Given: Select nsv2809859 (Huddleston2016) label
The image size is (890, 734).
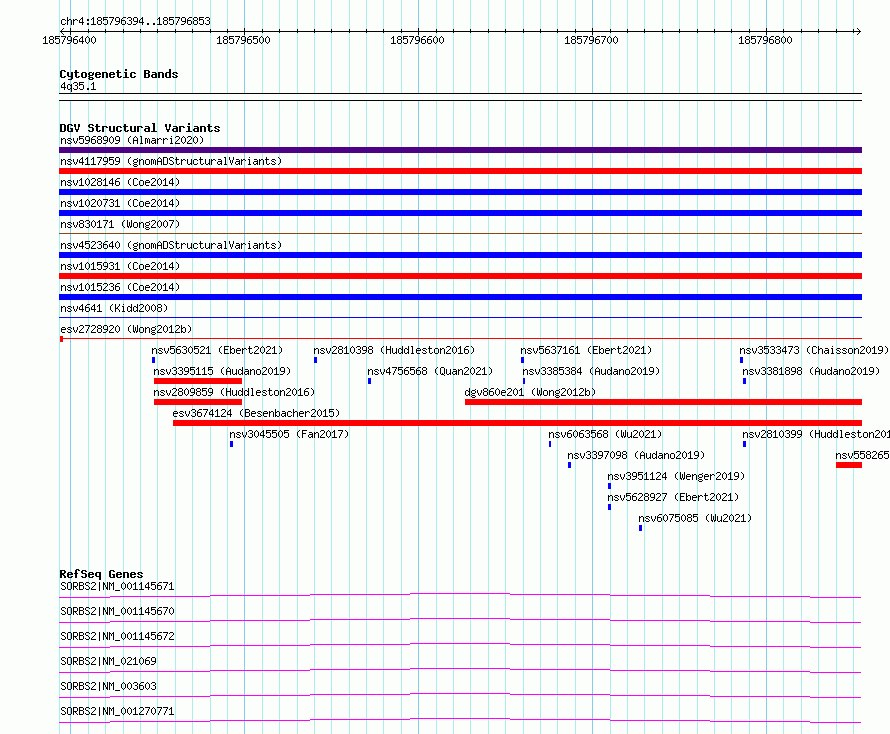Looking at the screenshot, I should point(234,392).
